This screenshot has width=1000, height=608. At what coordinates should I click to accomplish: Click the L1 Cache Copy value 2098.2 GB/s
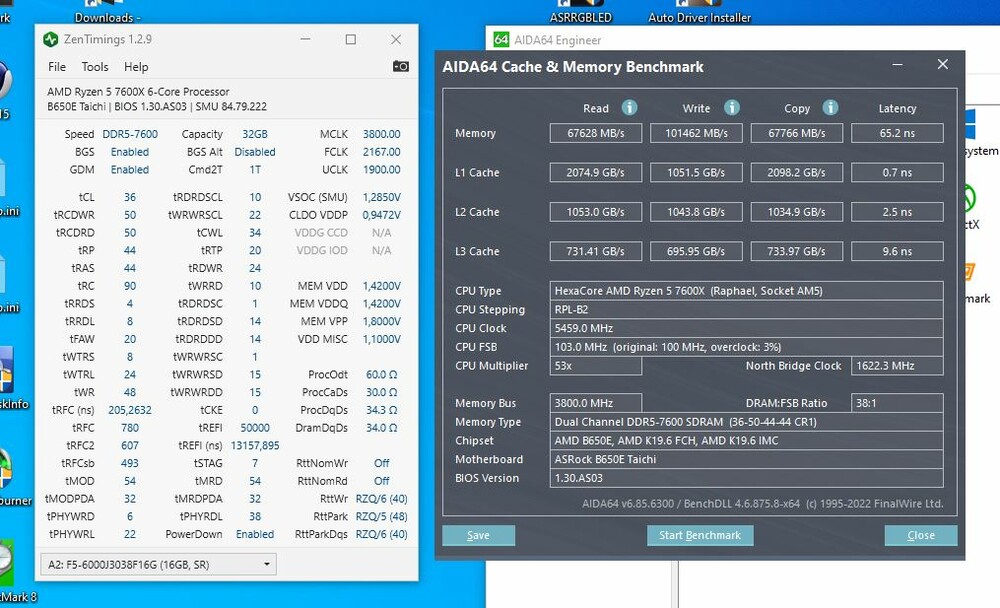(x=797, y=173)
